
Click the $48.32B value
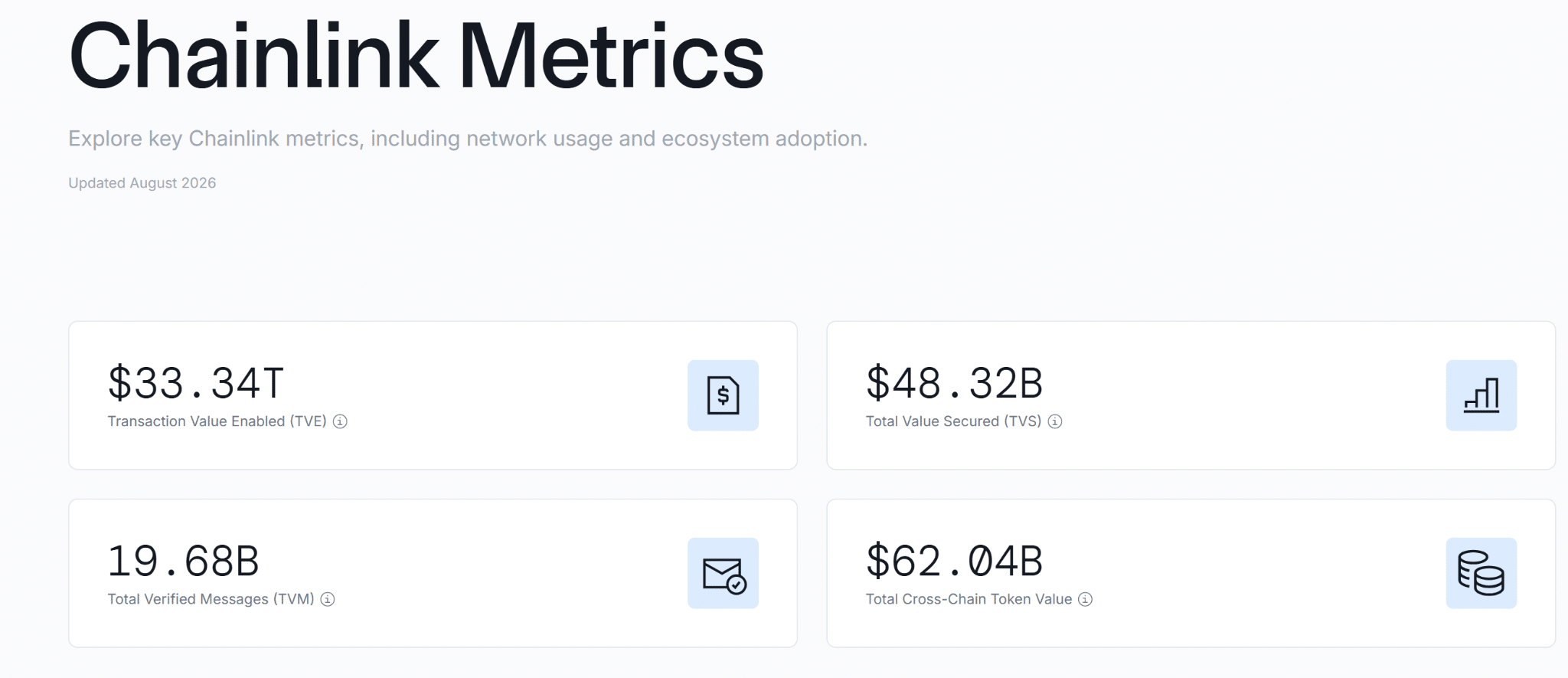(x=954, y=383)
